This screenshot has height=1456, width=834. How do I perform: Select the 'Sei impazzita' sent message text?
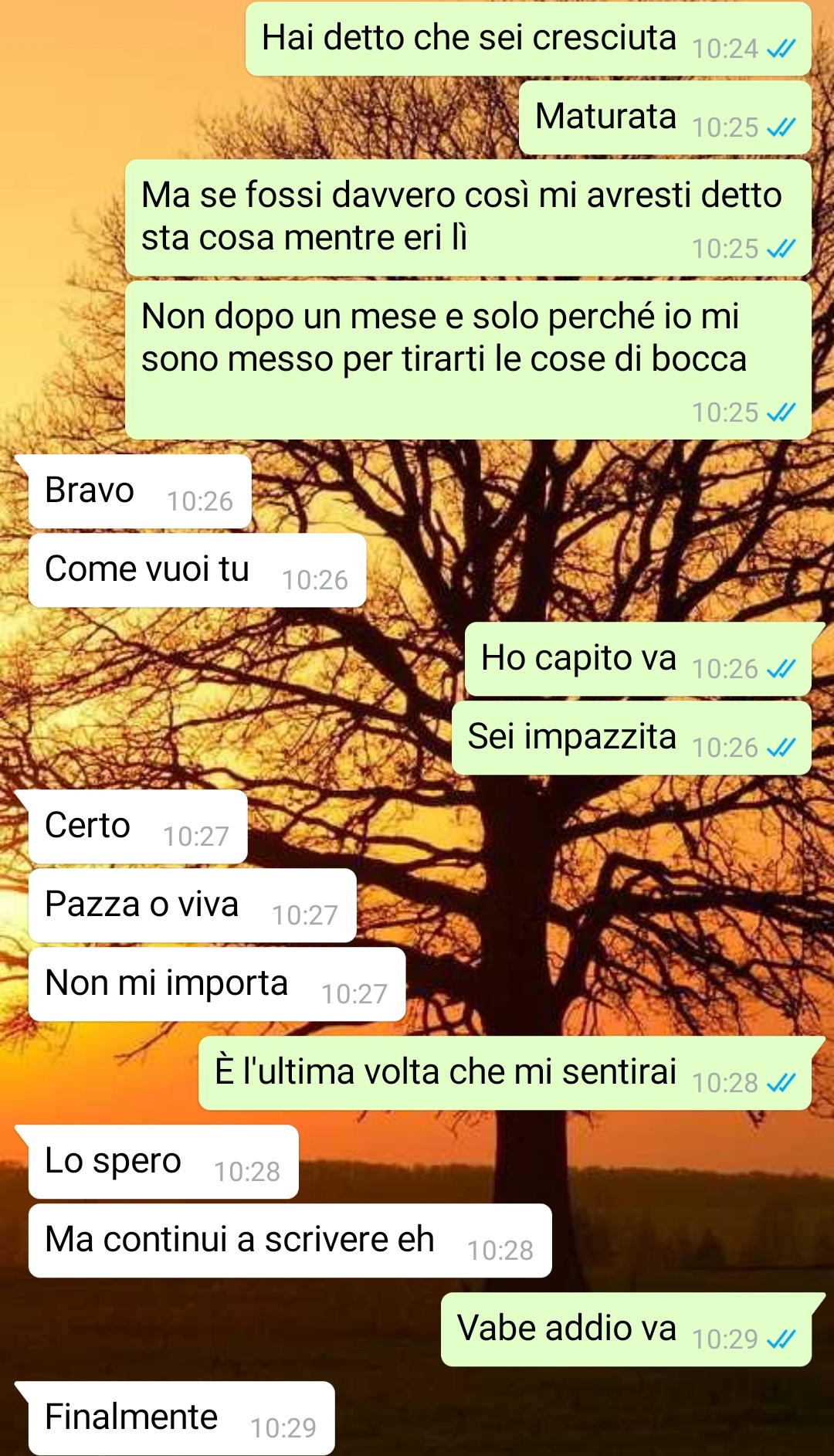pos(571,737)
